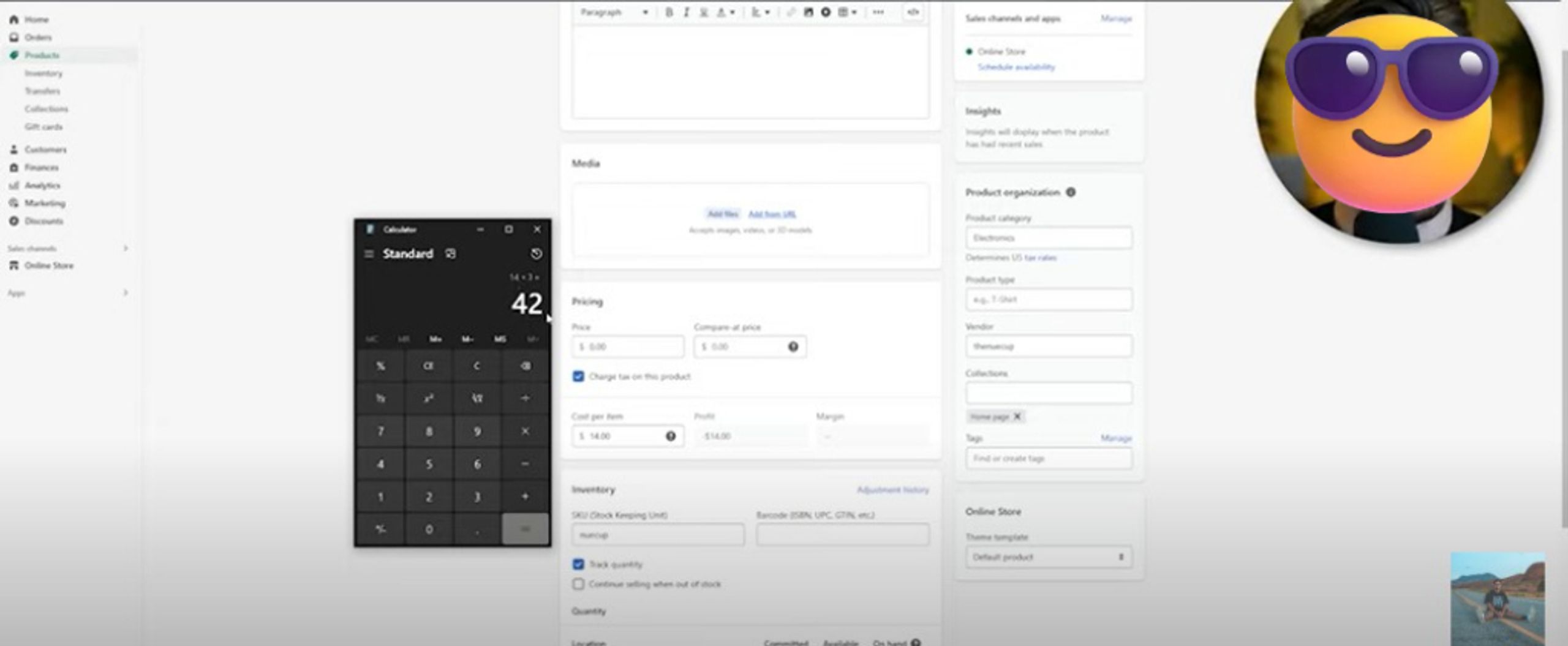The image size is (1568, 646).
Task: Open the calculator hamburger navigation menu
Action: [x=369, y=254]
